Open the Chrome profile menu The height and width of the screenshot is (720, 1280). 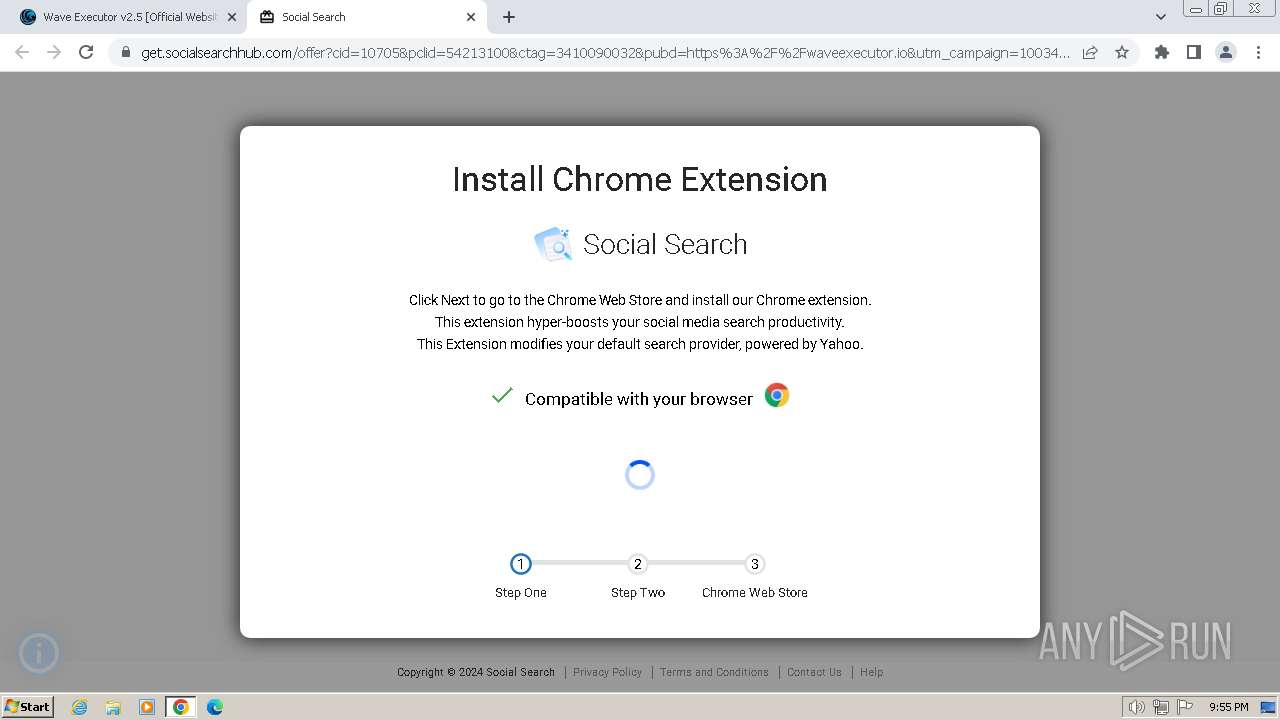[1225, 52]
